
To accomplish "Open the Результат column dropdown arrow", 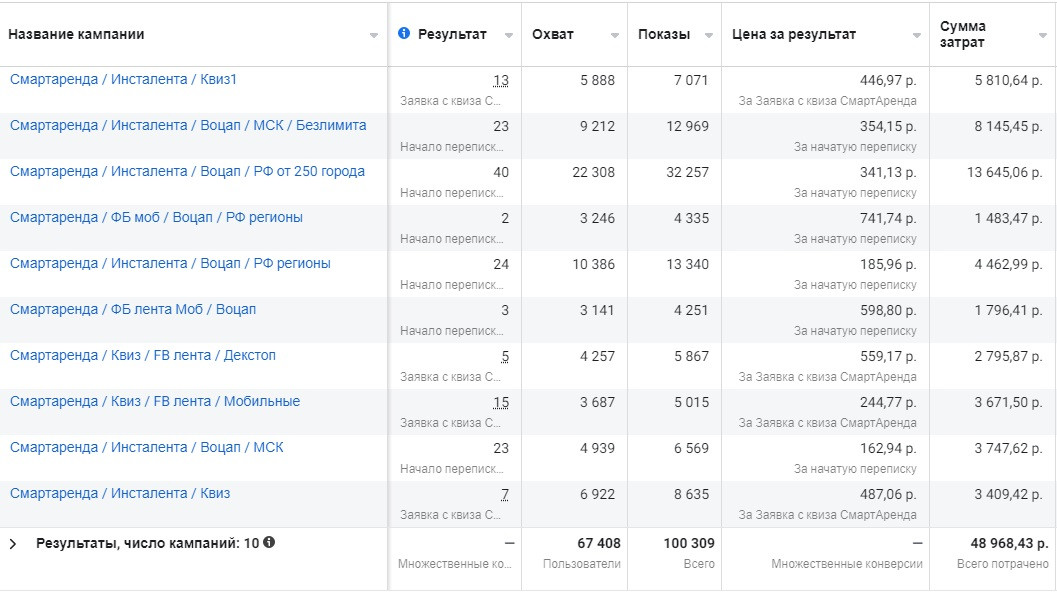I will (508, 35).
